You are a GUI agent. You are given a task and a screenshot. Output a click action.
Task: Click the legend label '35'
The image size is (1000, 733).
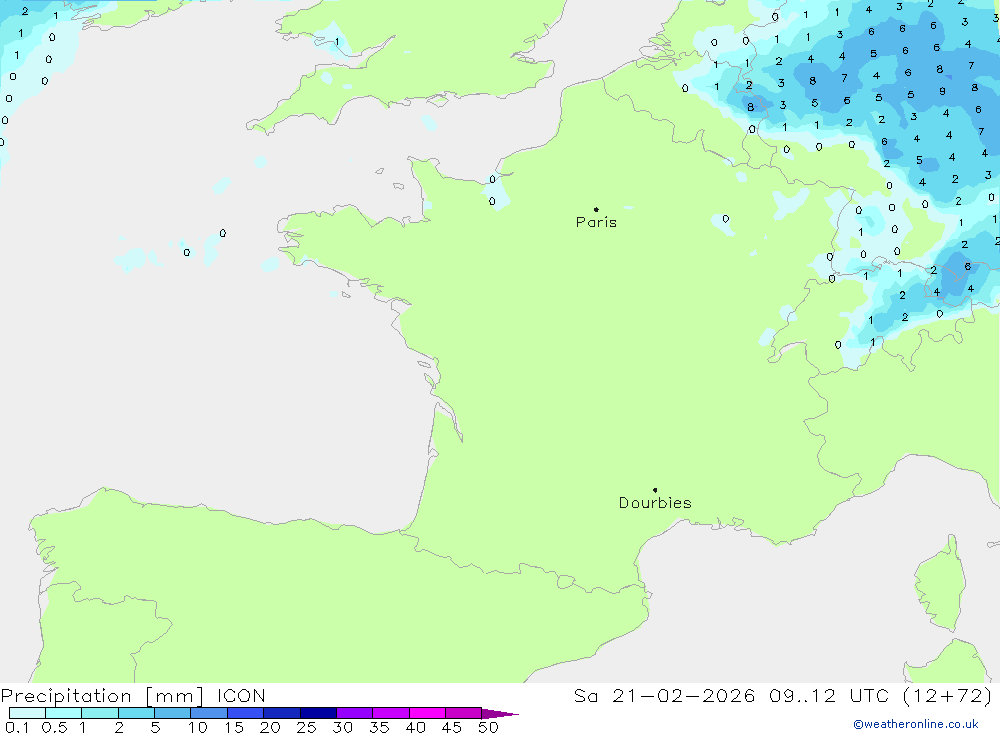pyautogui.click(x=379, y=727)
